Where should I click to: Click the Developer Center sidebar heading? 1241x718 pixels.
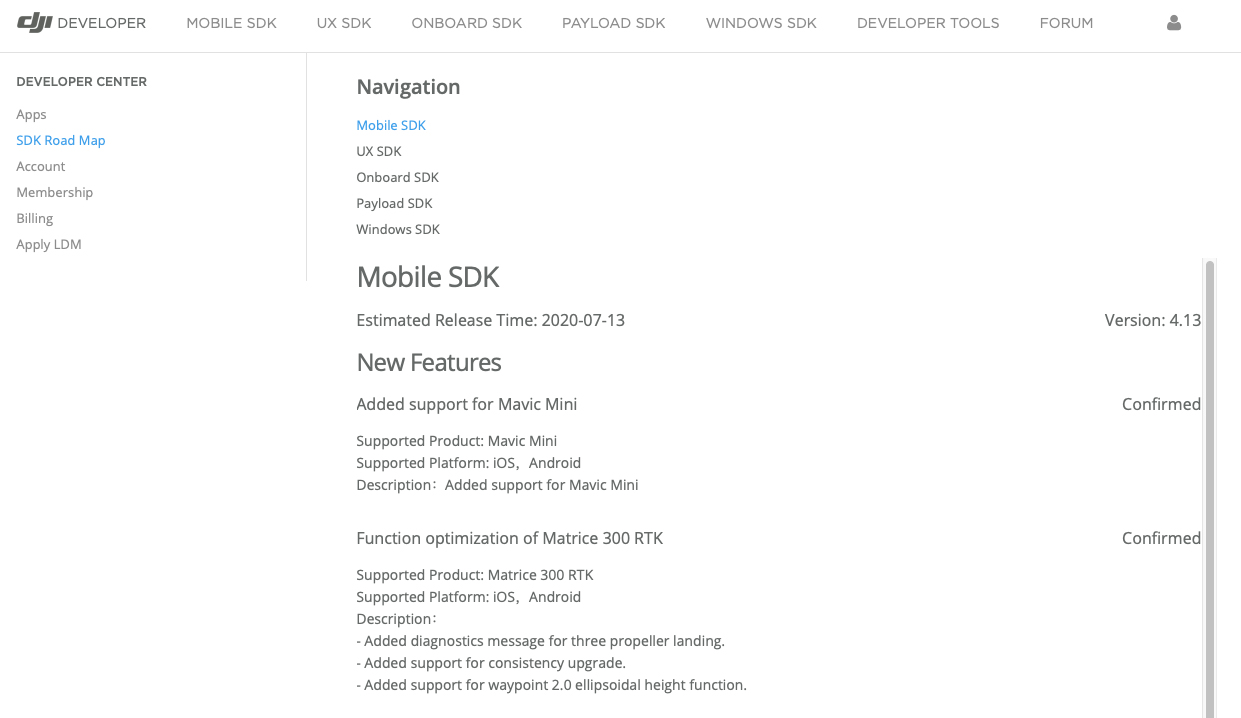point(82,82)
